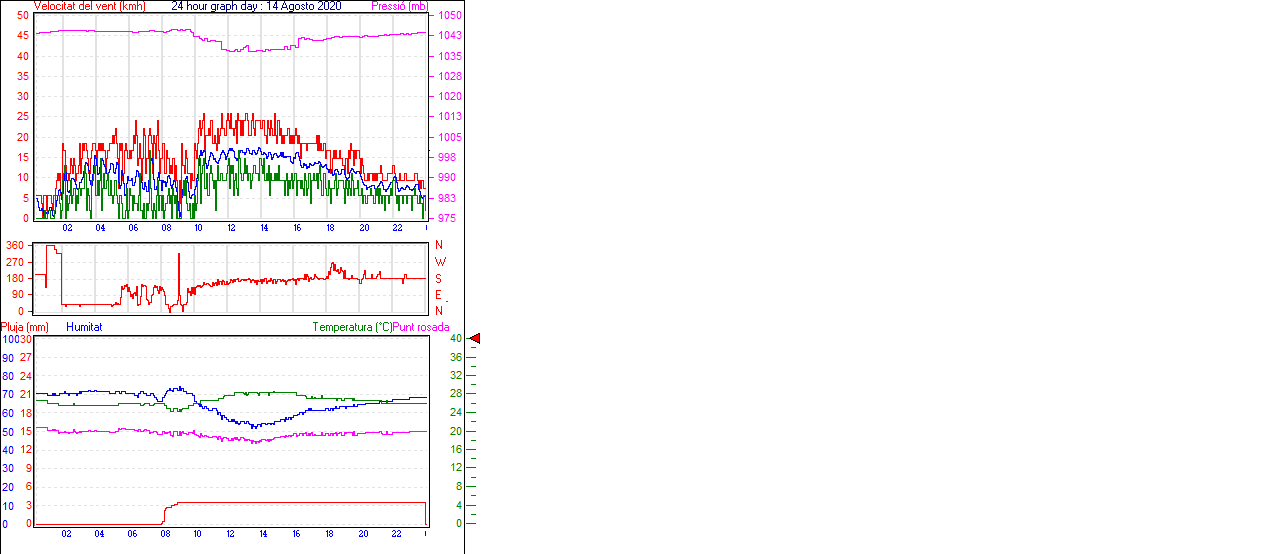Click the 360 wind direction axis value

(15, 245)
